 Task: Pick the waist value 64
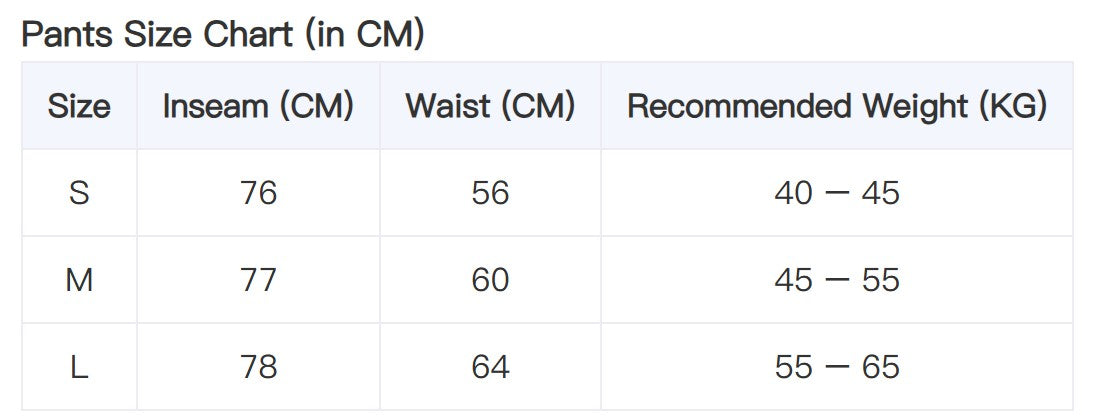click(x=490, y=367)
